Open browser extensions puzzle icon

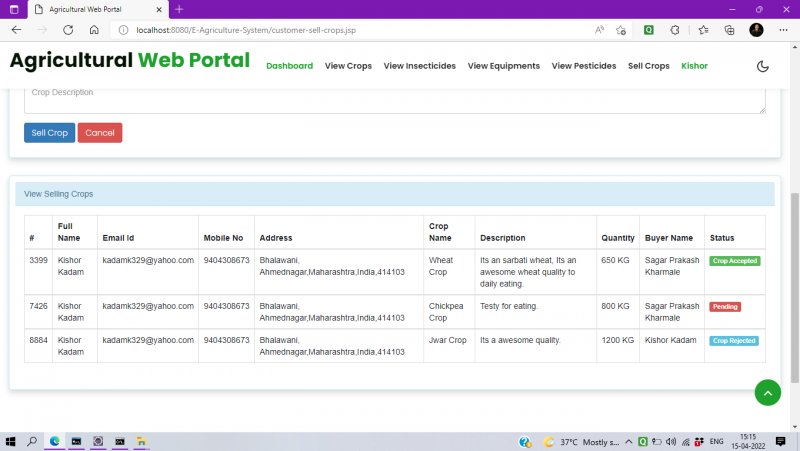tap(675, 30)
